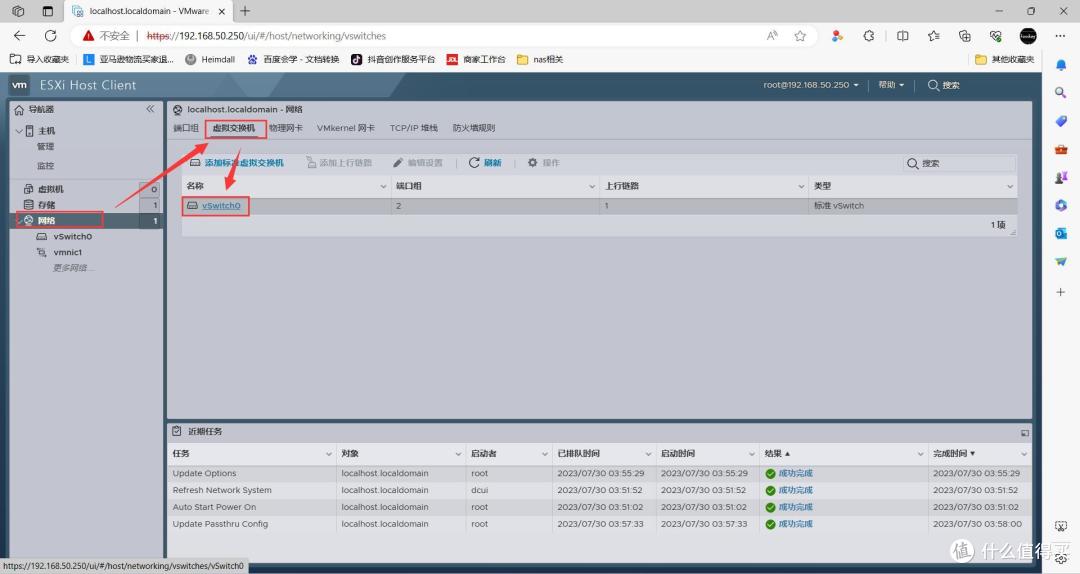The height and width of the screenshot is (574, 1080).
Task: Switch to the 物理网卡 tab
Action: tap(286, 128)
